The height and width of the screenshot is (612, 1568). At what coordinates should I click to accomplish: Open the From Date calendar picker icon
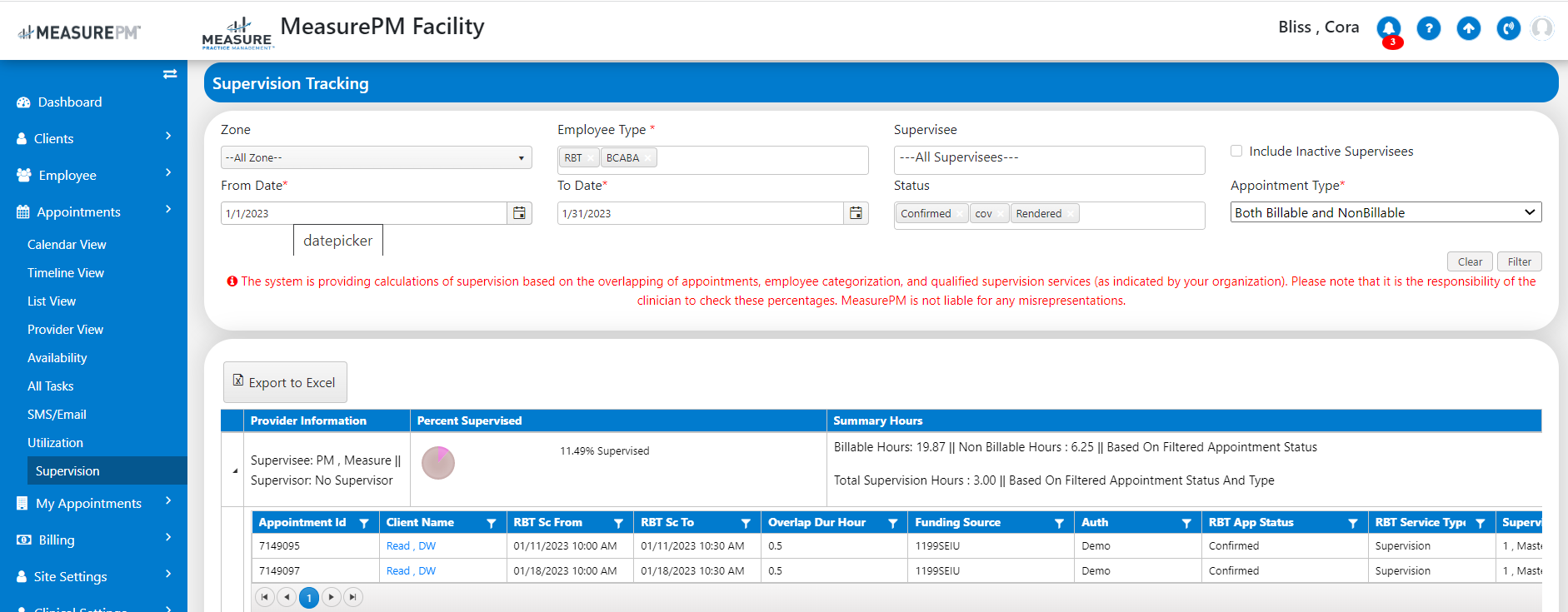pos(519,213)
